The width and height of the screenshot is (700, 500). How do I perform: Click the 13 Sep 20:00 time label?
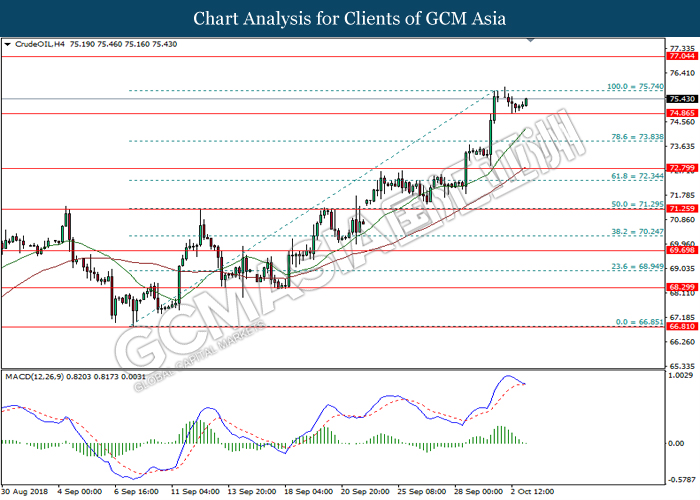pyautogui.click(x=252, y=492)
